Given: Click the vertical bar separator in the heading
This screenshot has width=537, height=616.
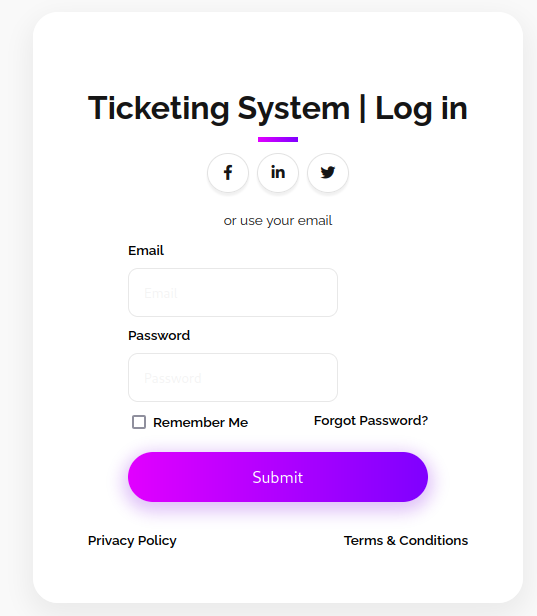Looking at the screenshot, I should (x=363, y=108).
